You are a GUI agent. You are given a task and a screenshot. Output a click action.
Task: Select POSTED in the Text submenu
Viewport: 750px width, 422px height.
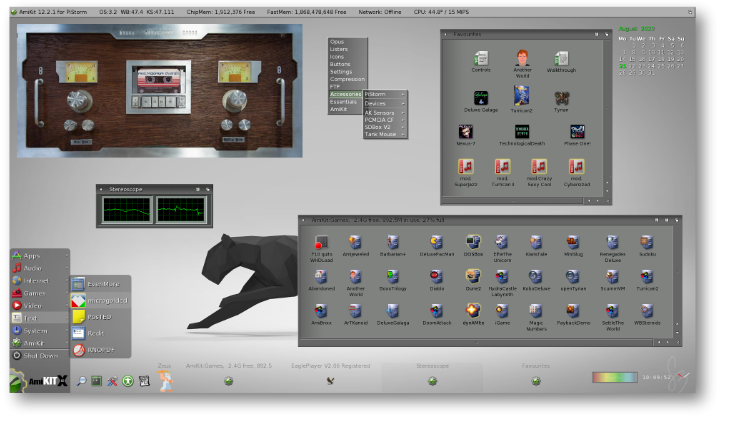[x=100, y=317]
